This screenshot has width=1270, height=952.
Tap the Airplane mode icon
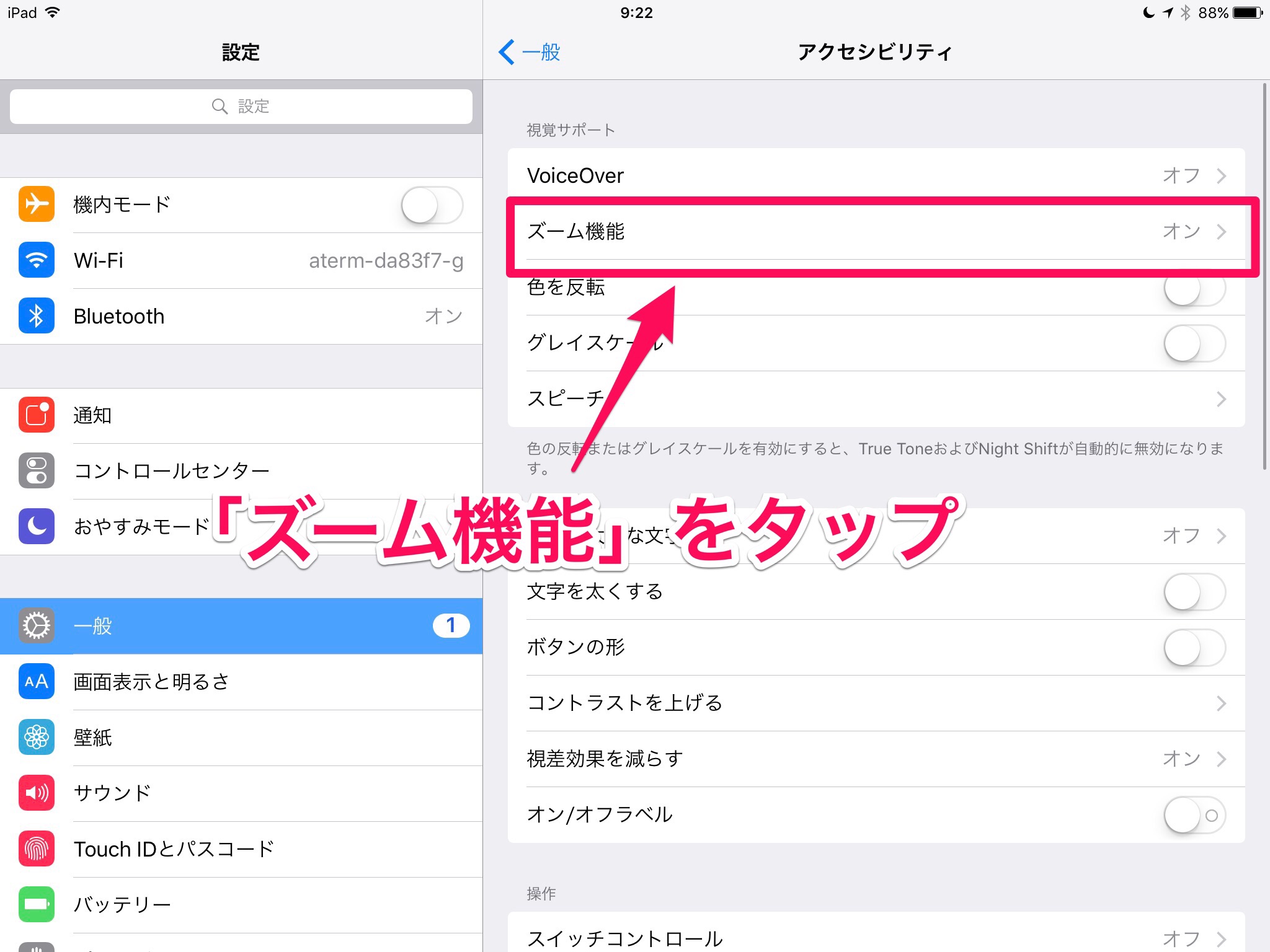pyautogui.click(x=37, y=204)
